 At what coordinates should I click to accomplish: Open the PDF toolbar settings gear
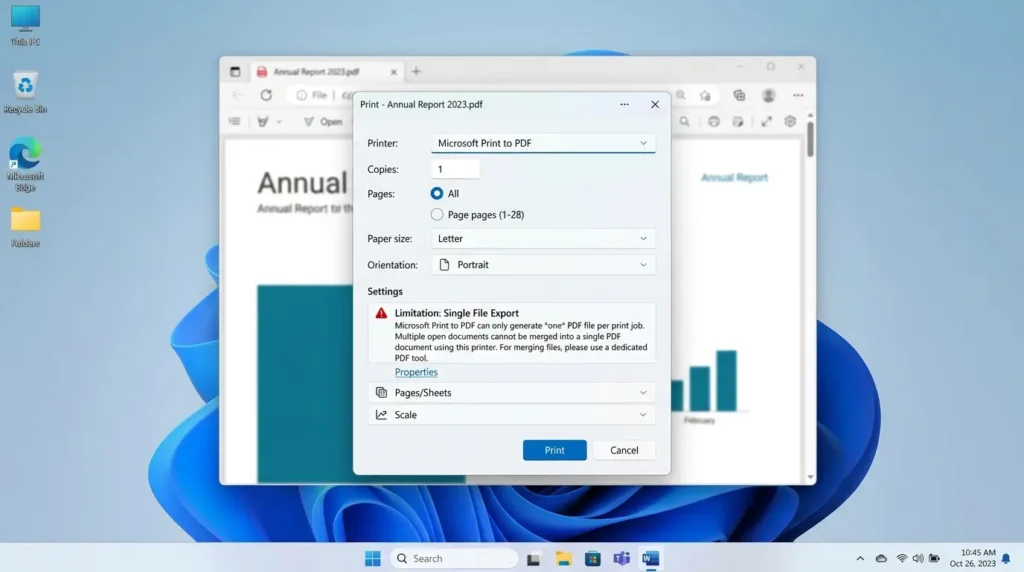(x=790, y=121)
